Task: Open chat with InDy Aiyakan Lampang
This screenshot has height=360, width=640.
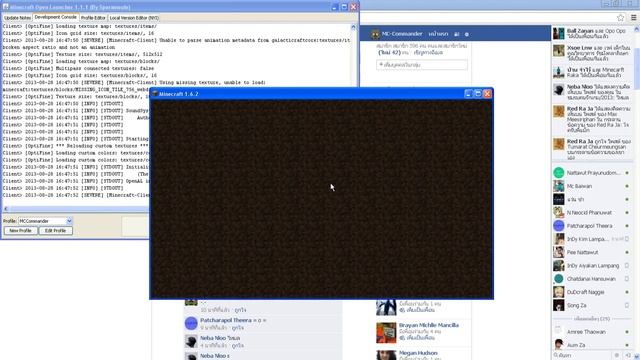Action: [x=592, y=266]
